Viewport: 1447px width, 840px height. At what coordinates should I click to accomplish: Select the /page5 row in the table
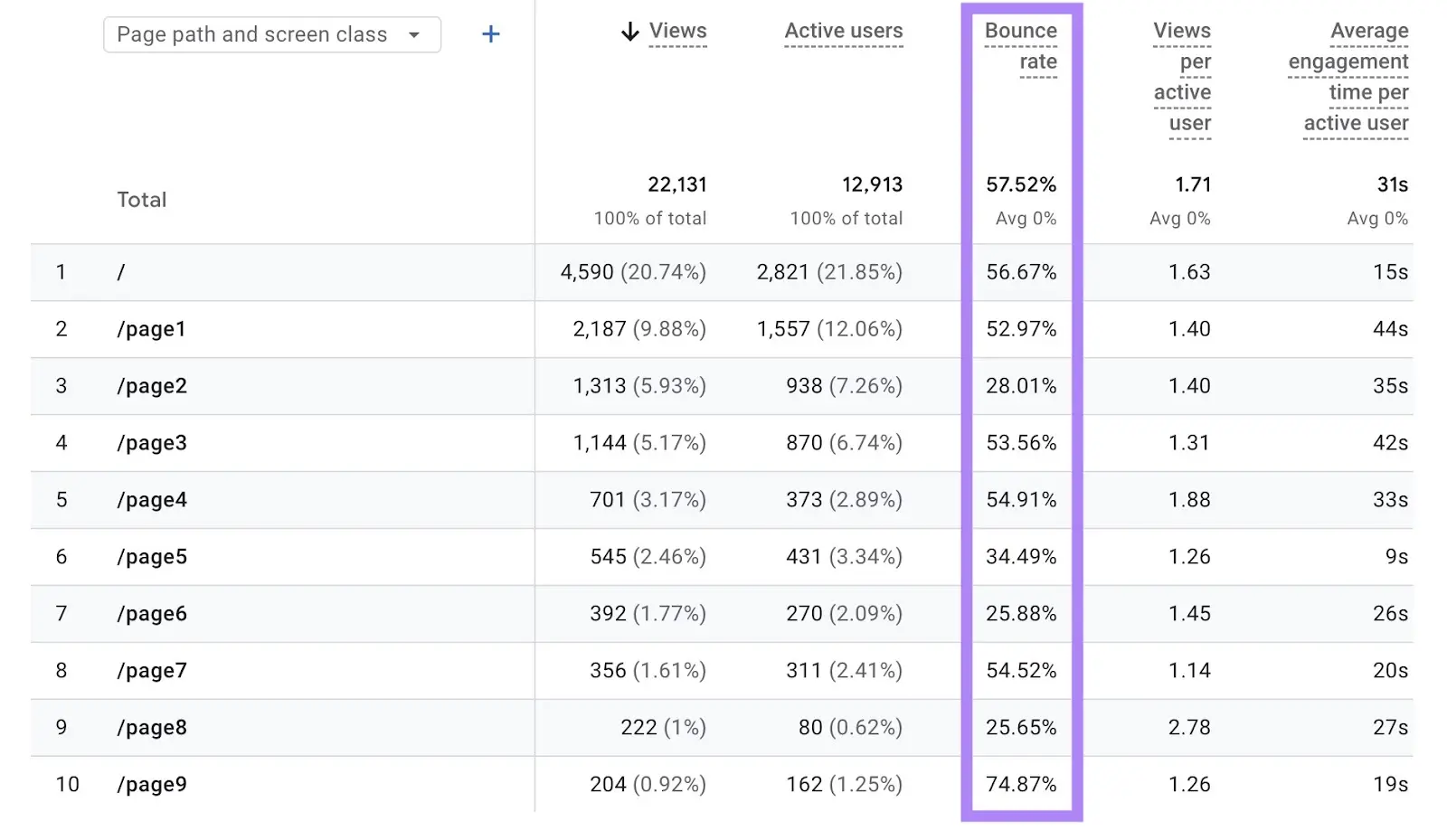click(x=152, y=557)
